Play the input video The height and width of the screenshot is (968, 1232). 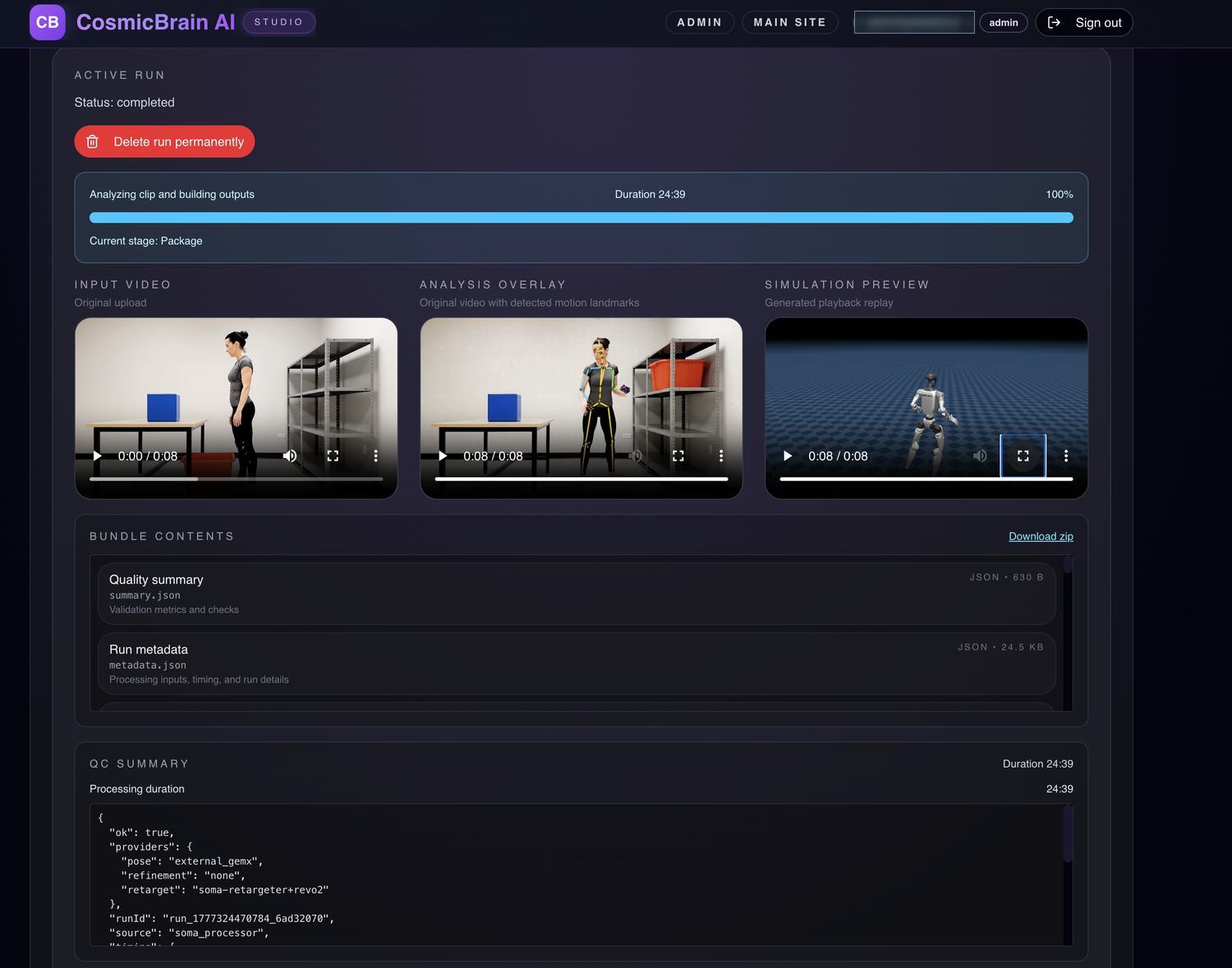pos(97,456)
